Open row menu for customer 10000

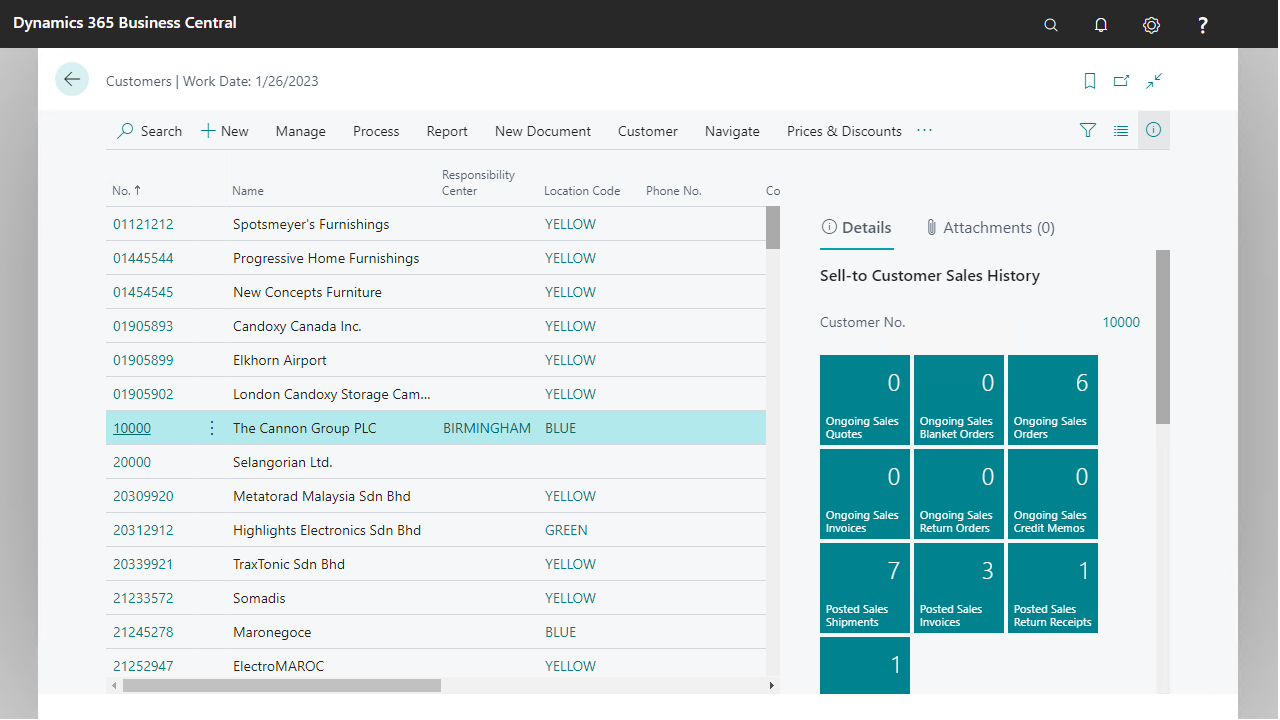[x=211, y=428]
